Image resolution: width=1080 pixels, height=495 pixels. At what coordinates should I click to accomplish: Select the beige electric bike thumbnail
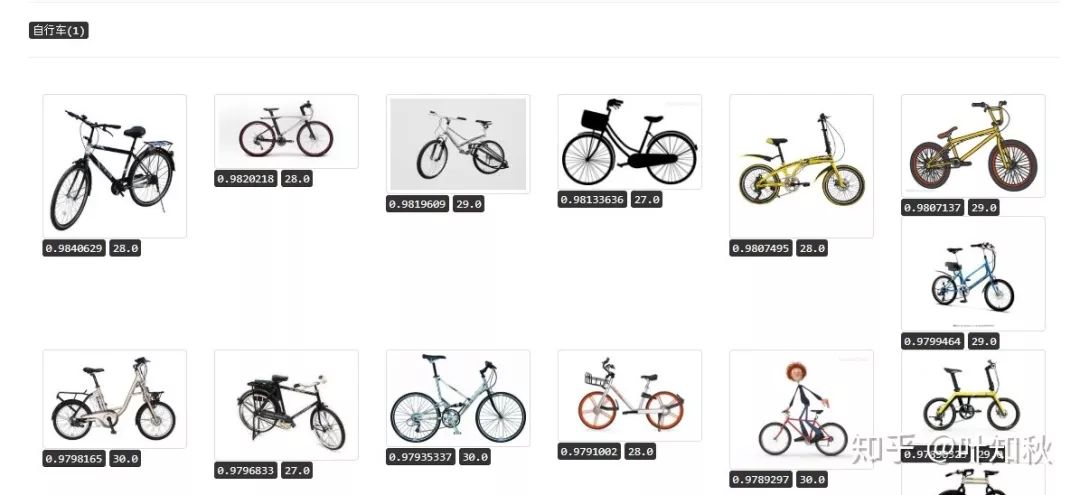[114, 398]
